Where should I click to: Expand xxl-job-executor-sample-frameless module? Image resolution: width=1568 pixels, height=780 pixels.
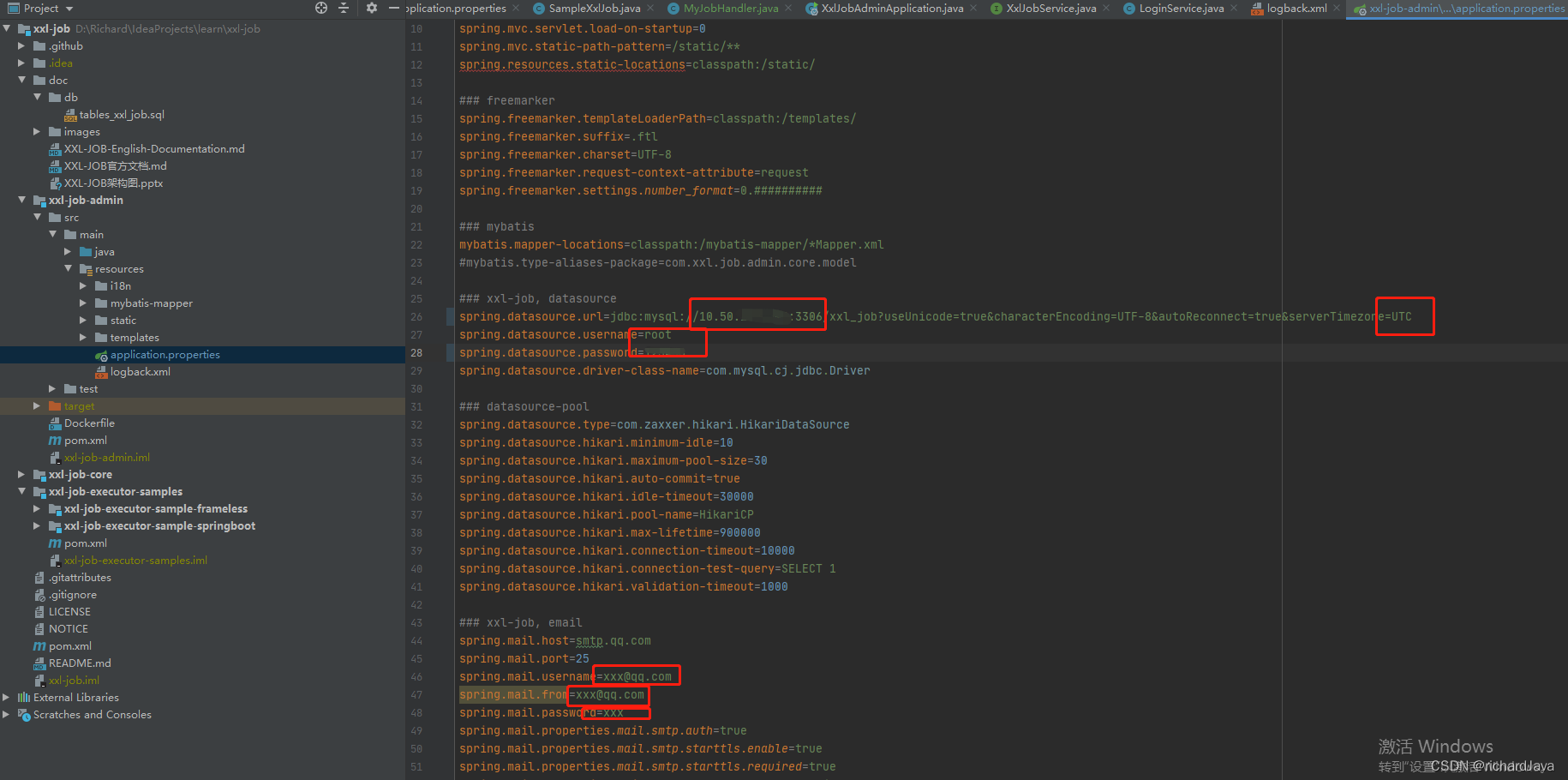click(38, 508)
